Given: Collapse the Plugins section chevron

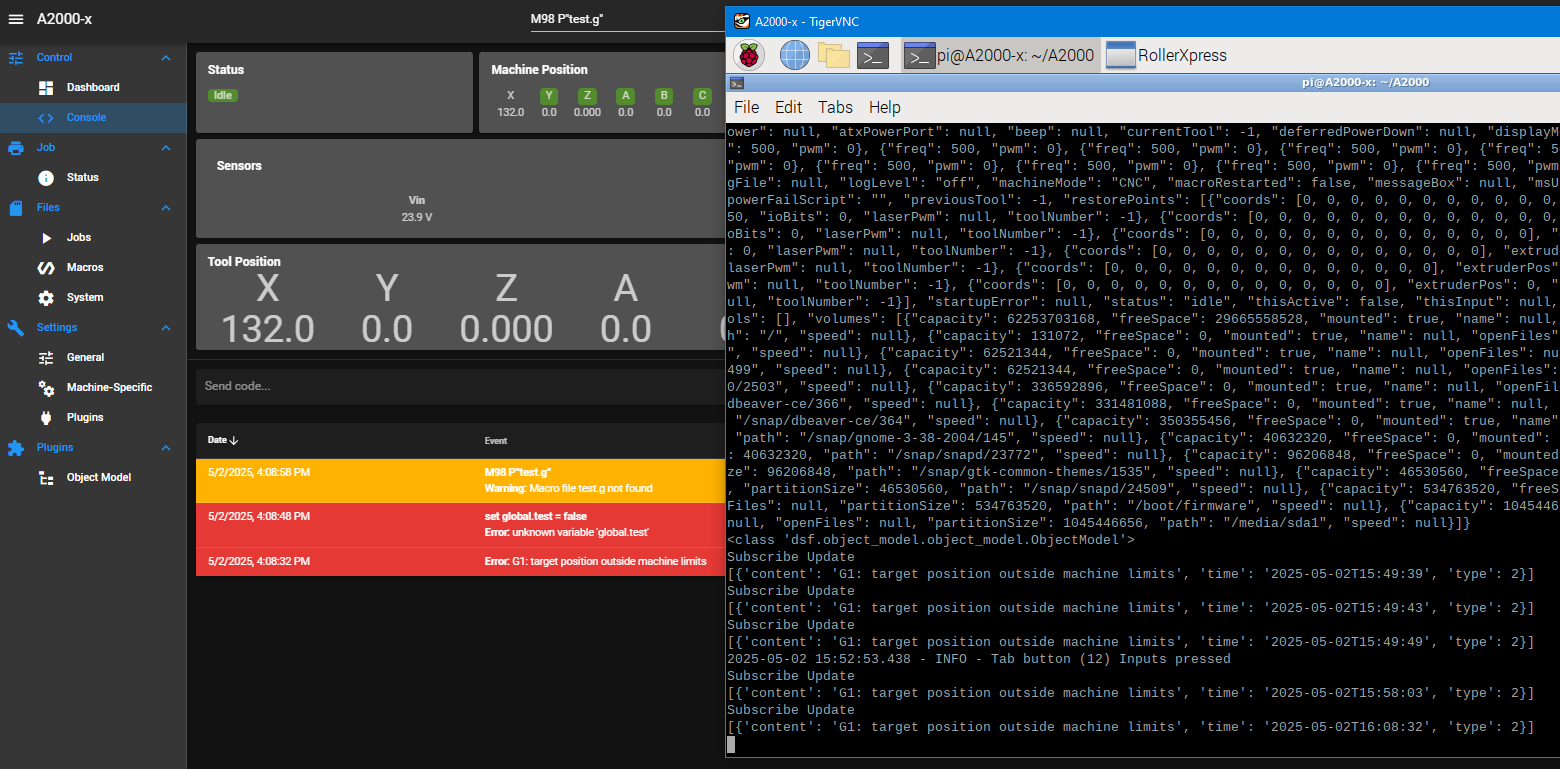Looking at the screenshot, I should [x=166, y=448].
